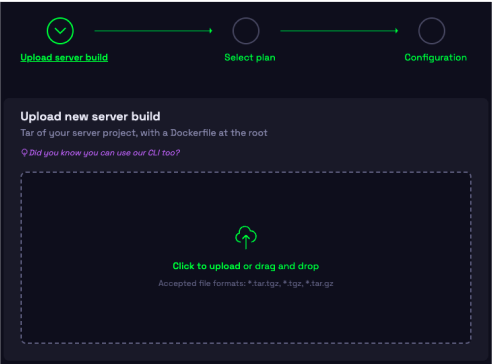Click the lightbulb tip icon

(24, 153)
